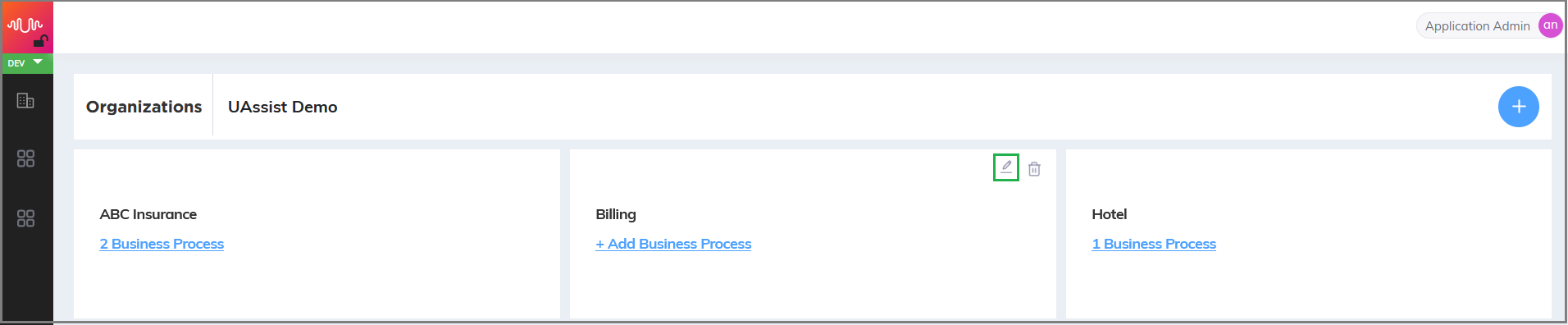
Task: Select the ABC Insurance card title
Action: click(148, 214)
